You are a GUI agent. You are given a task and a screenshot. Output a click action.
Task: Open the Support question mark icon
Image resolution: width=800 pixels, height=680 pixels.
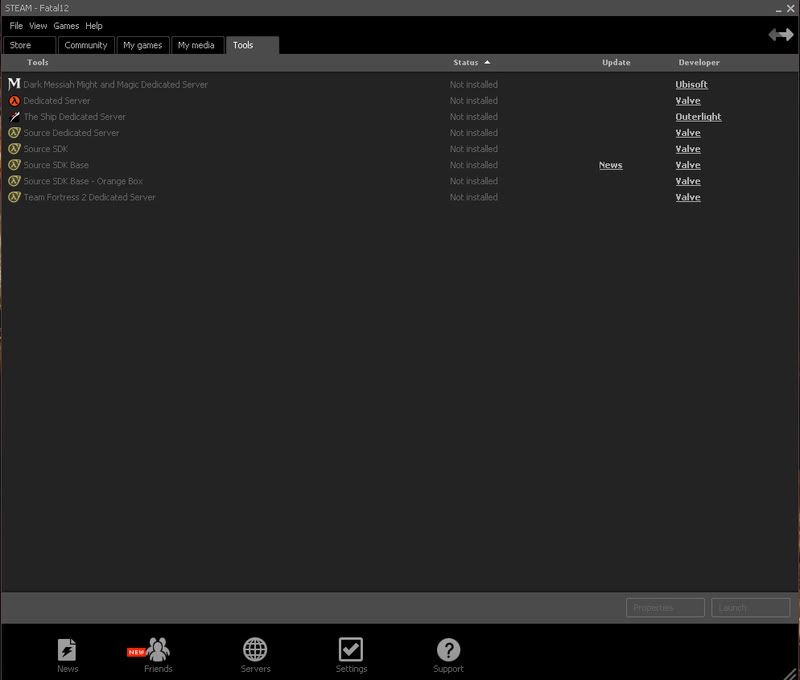pyautogui.click(x=448, y=649)
